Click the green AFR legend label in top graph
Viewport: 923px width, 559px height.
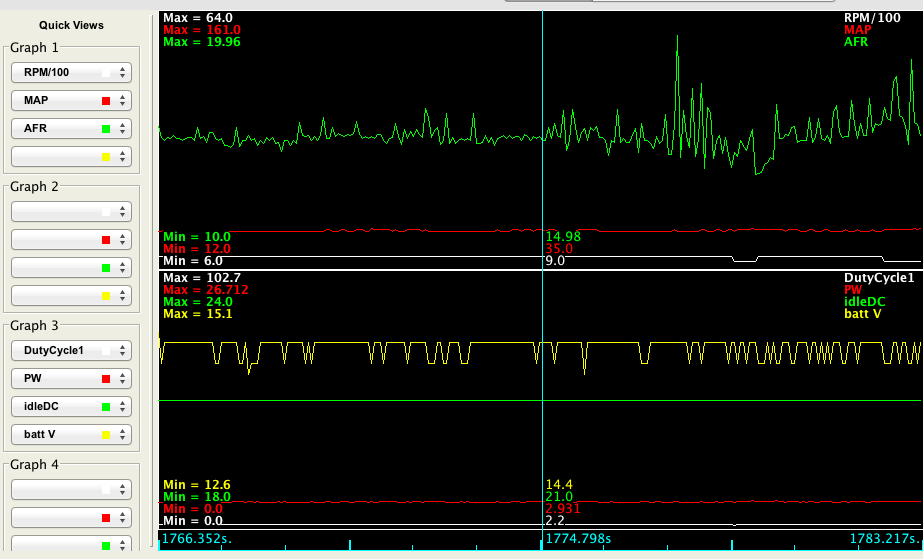pos(857,42)
